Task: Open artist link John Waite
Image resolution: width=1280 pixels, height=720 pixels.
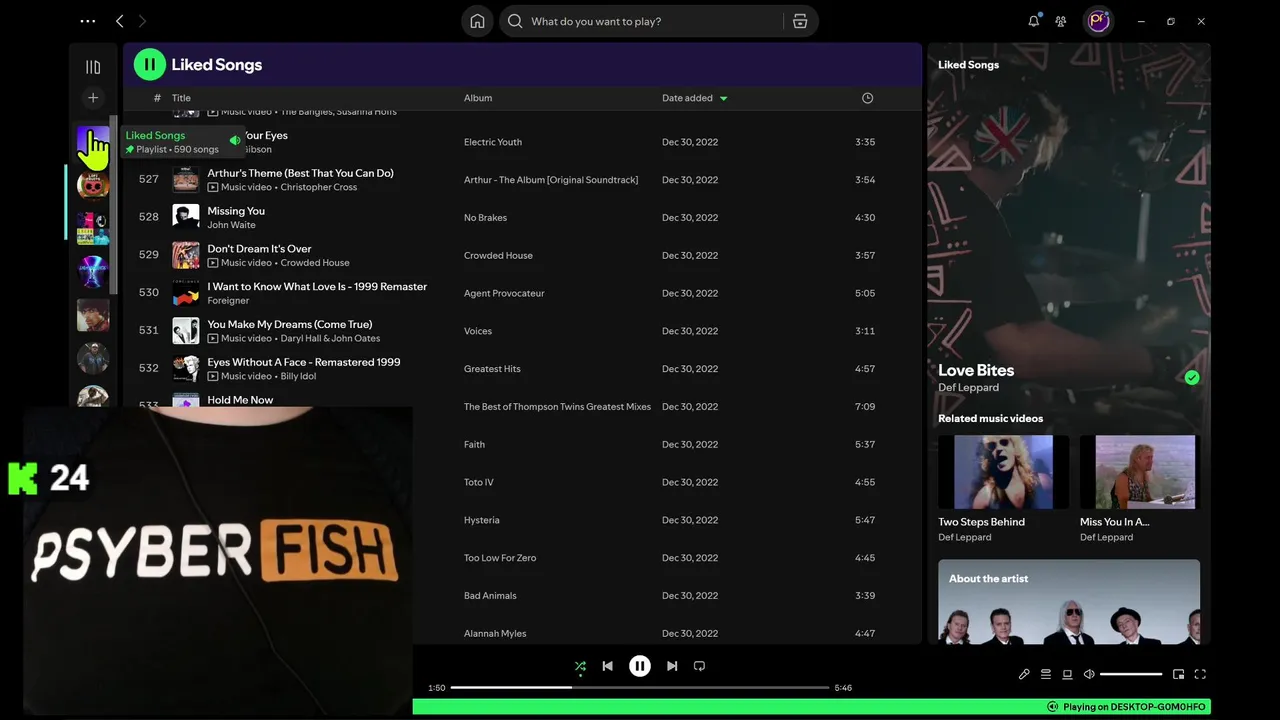Action: (x=231, y=225)
